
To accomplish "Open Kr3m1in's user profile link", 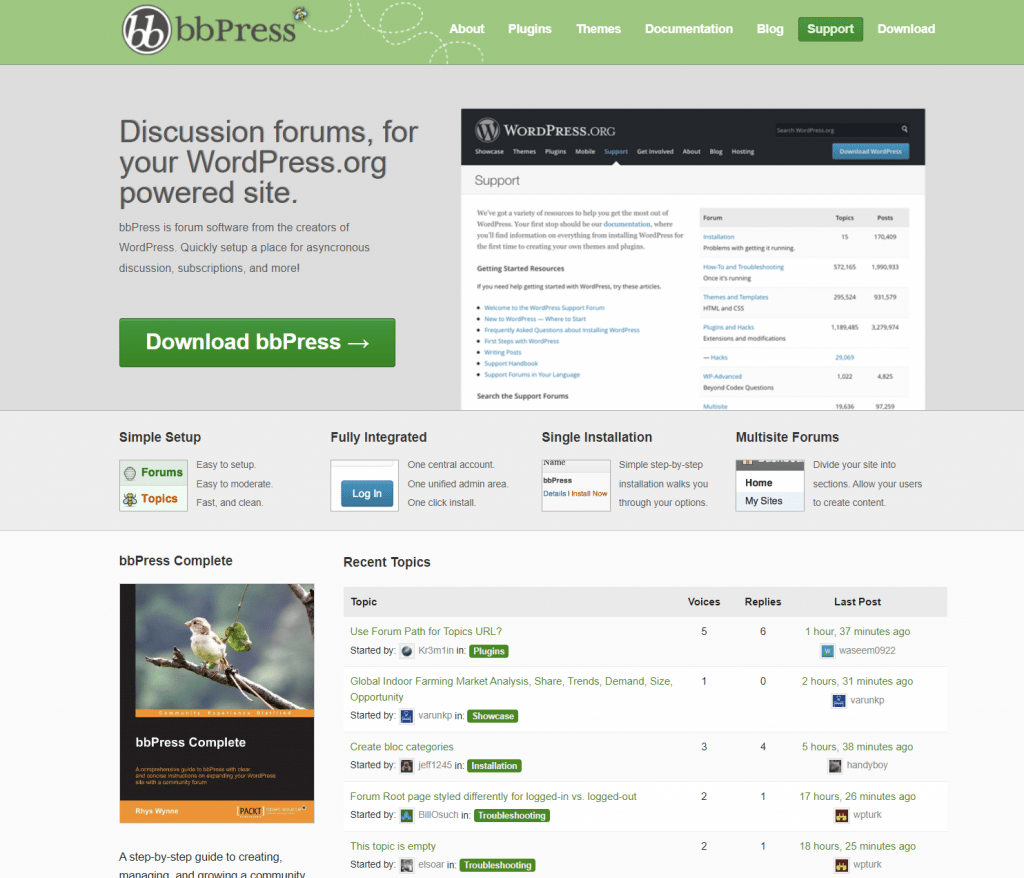I will click(436, 651).
